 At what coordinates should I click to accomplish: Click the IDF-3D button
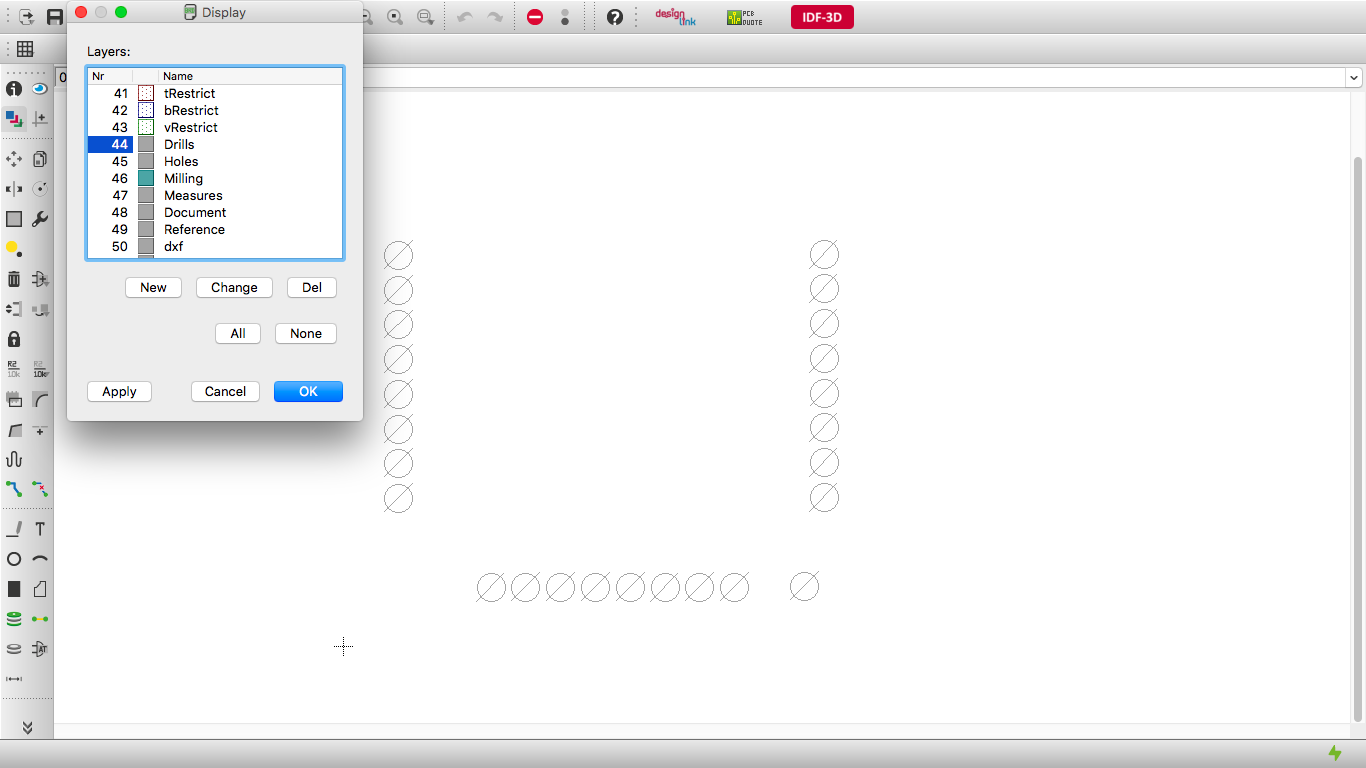click(x=822, y=17)
